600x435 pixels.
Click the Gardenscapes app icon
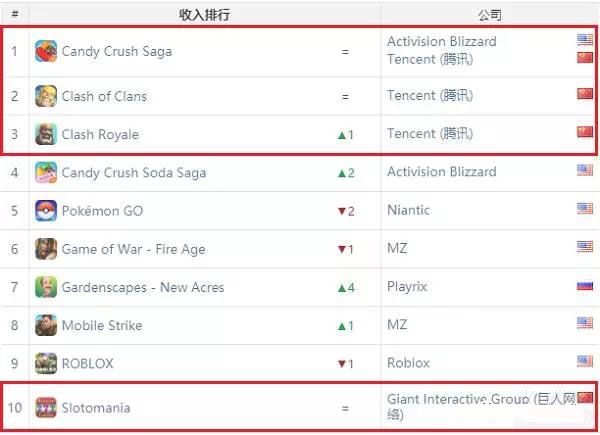pos(46,287)
